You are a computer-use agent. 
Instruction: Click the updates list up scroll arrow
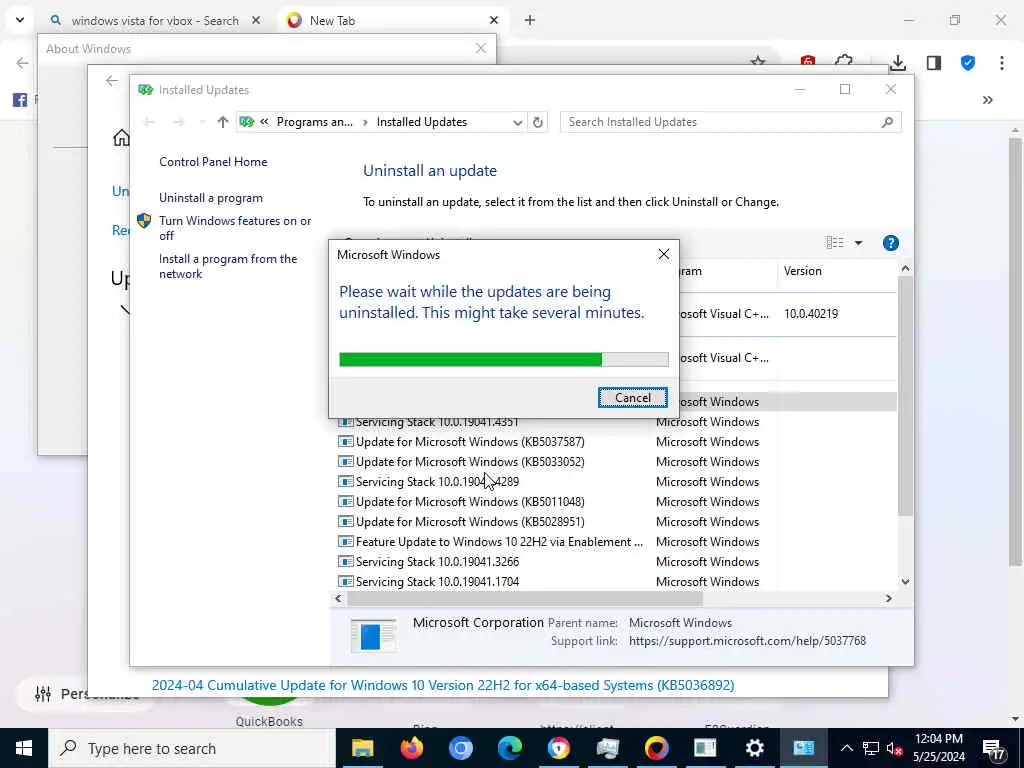click(905, 268)
